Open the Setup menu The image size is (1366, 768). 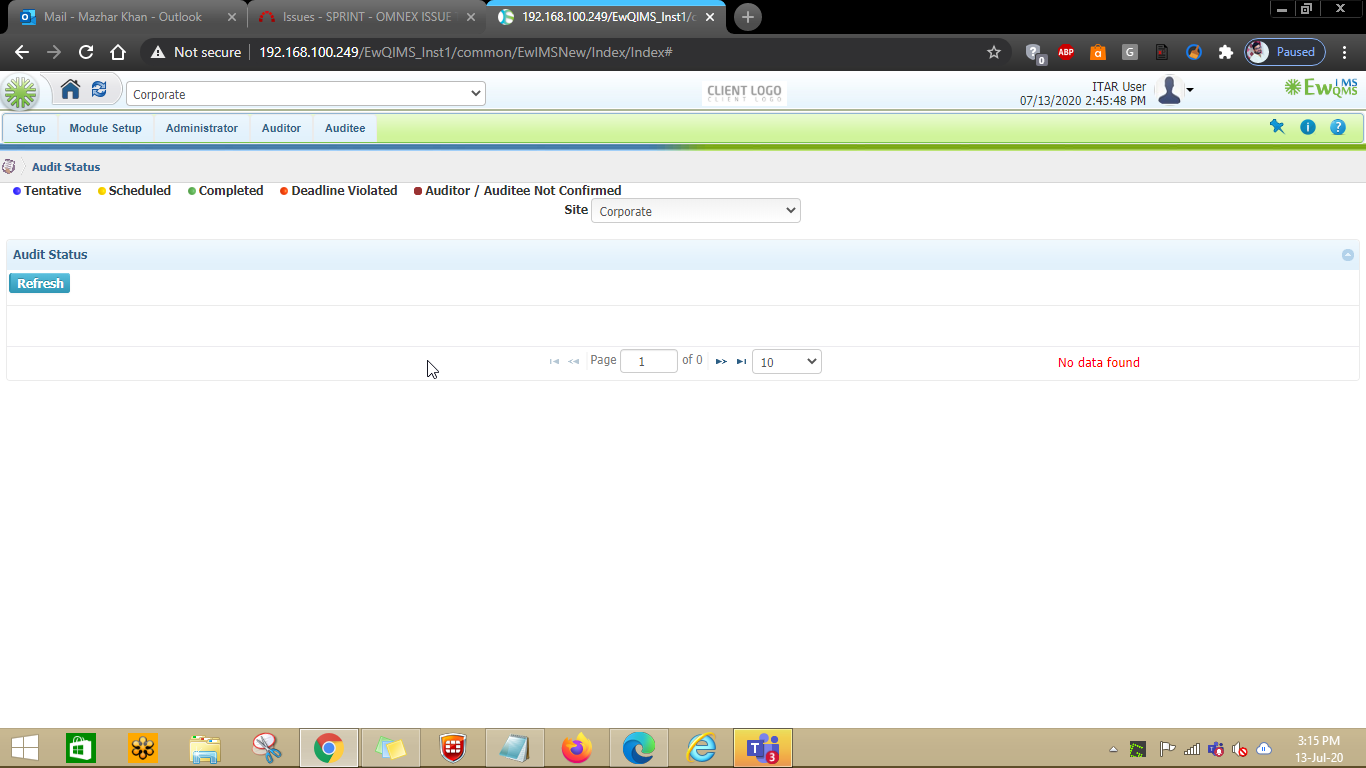[x=31, y=128]
